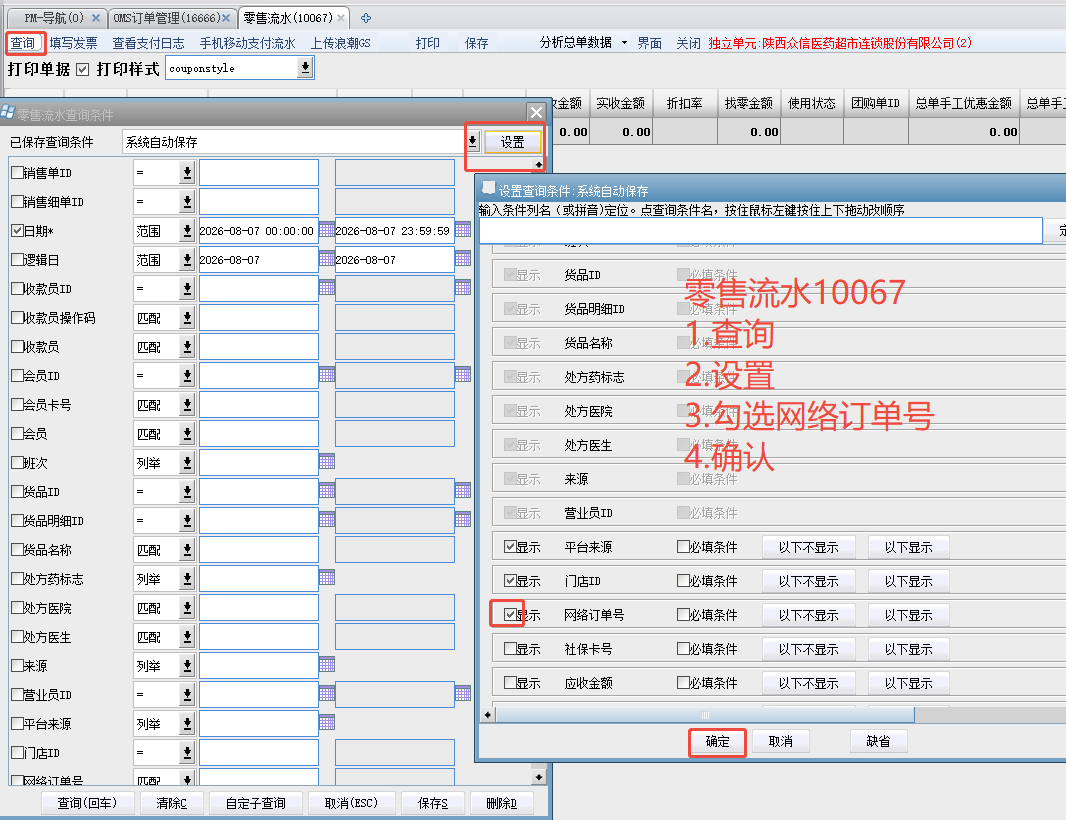Click the settings dialog horizontal scrollbar
Screen dimensions: 1066x820
pyautogui.click(x=705, y=715)
